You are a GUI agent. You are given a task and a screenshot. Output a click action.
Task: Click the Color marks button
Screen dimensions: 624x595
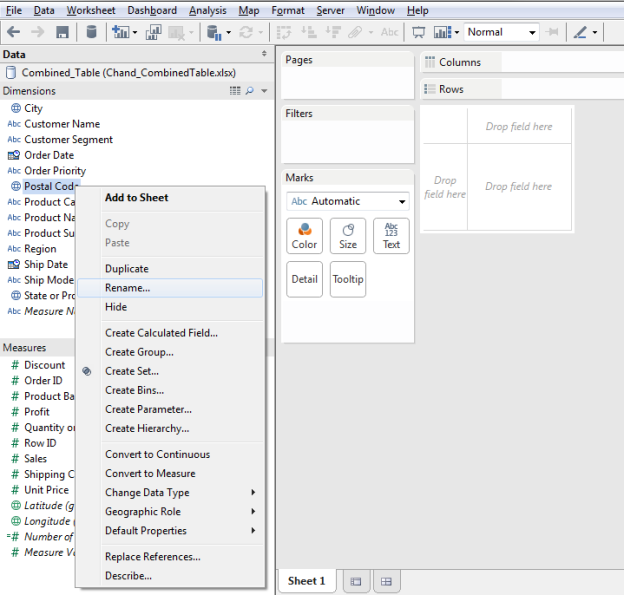click(x=304, y=236)
